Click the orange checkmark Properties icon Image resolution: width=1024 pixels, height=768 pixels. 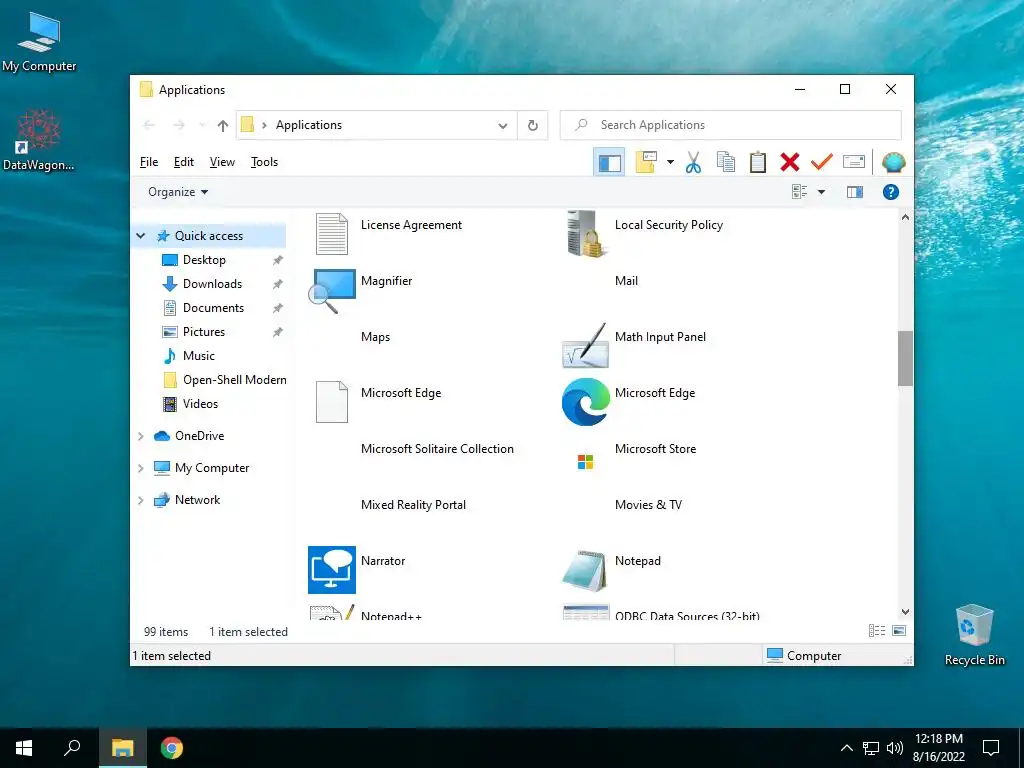pos(822,161)
